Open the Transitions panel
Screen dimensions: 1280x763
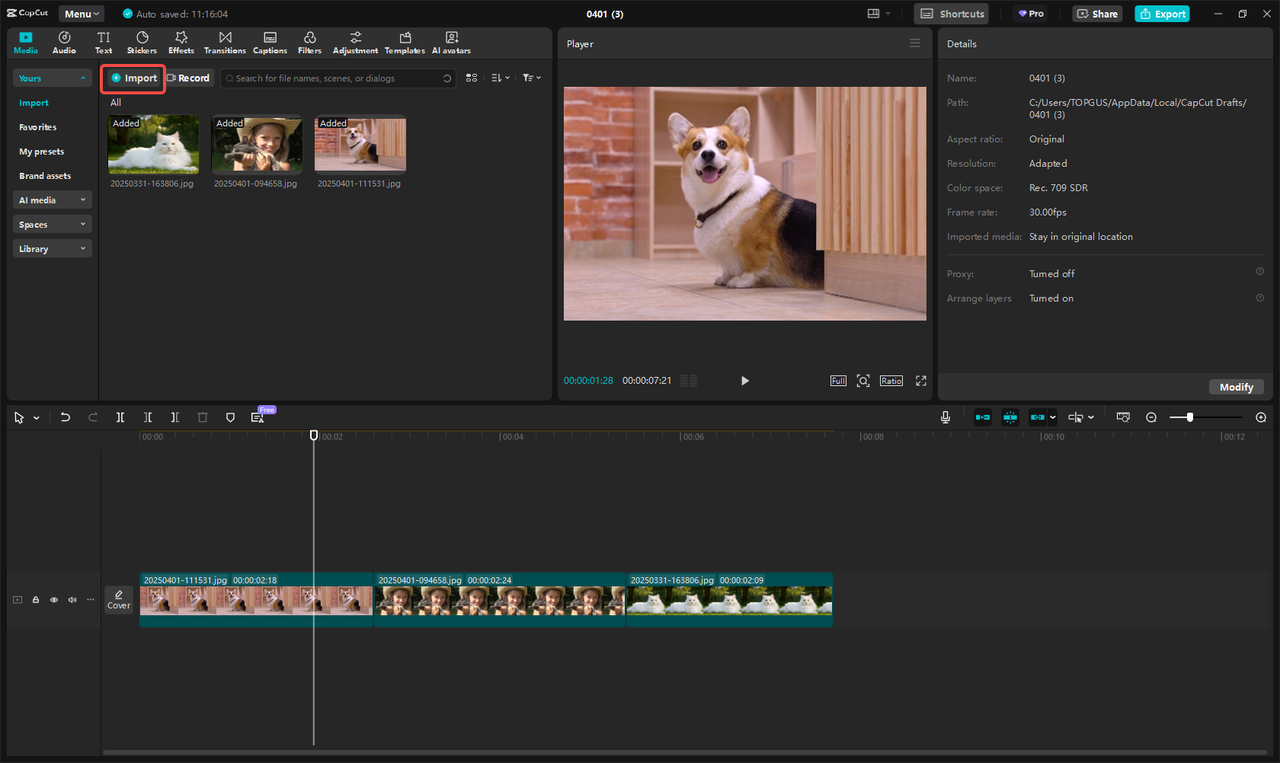(225, 42)
